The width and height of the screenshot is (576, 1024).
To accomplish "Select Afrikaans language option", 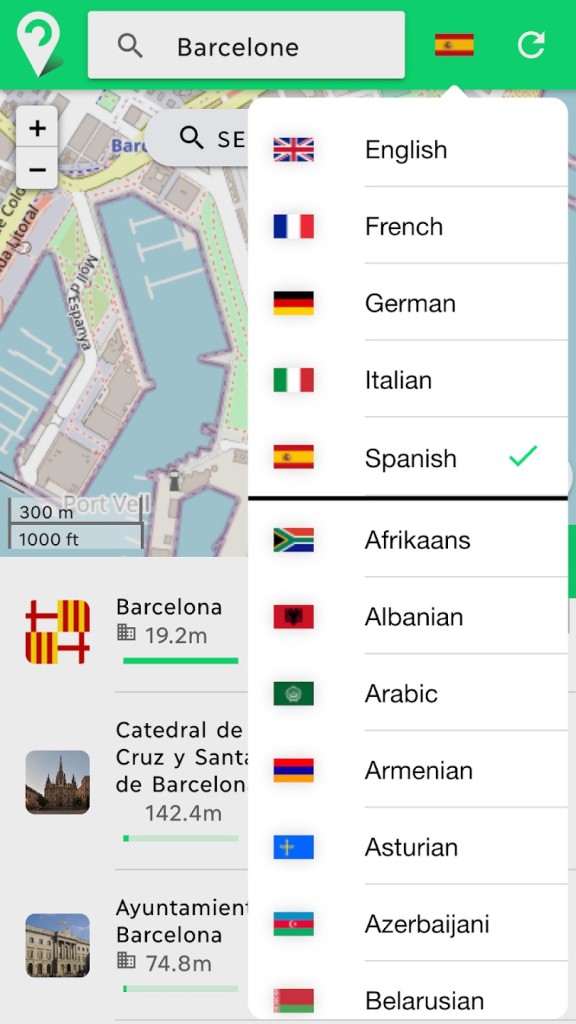I will pyautogui.click(x=408, y=539).
